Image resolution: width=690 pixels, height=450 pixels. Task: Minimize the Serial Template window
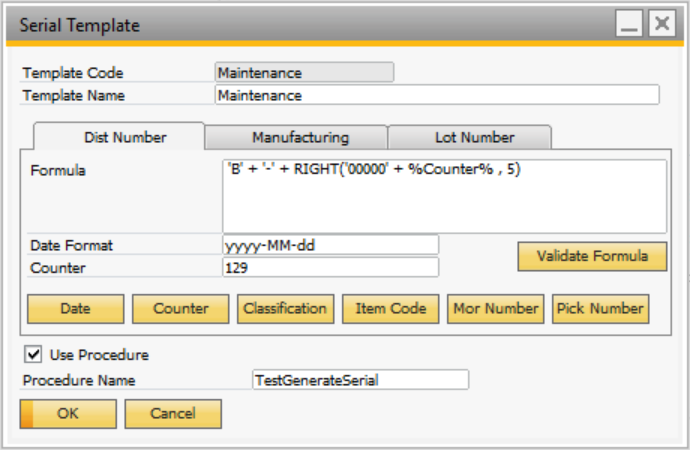click(x=629, y=24)
